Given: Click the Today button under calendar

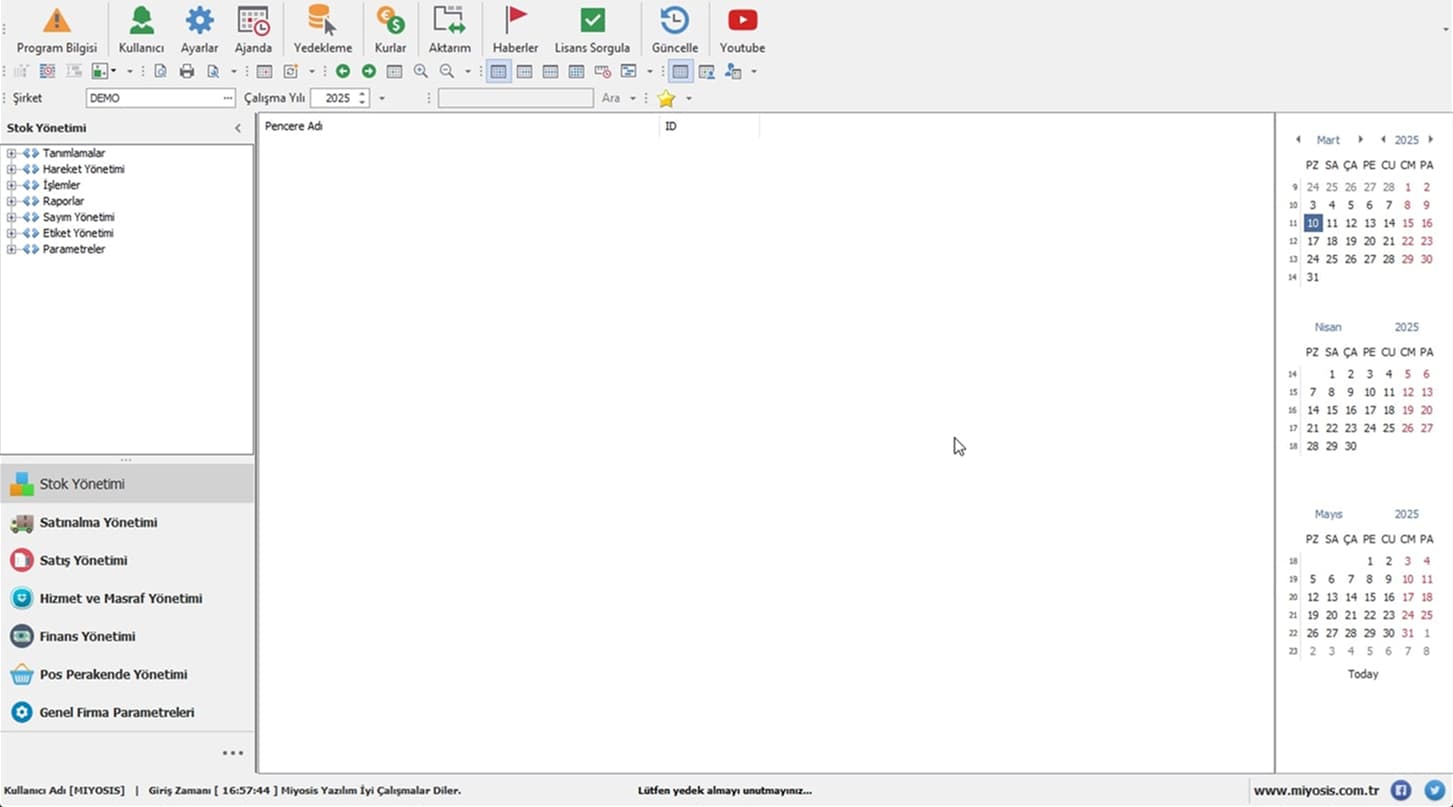Looking at the screenshot, I should [x=1362, y=674].
